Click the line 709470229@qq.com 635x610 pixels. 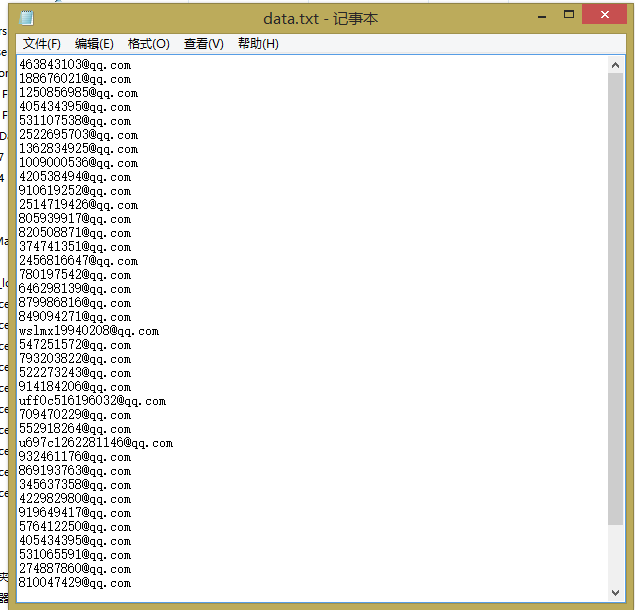[x=75, y=415]
